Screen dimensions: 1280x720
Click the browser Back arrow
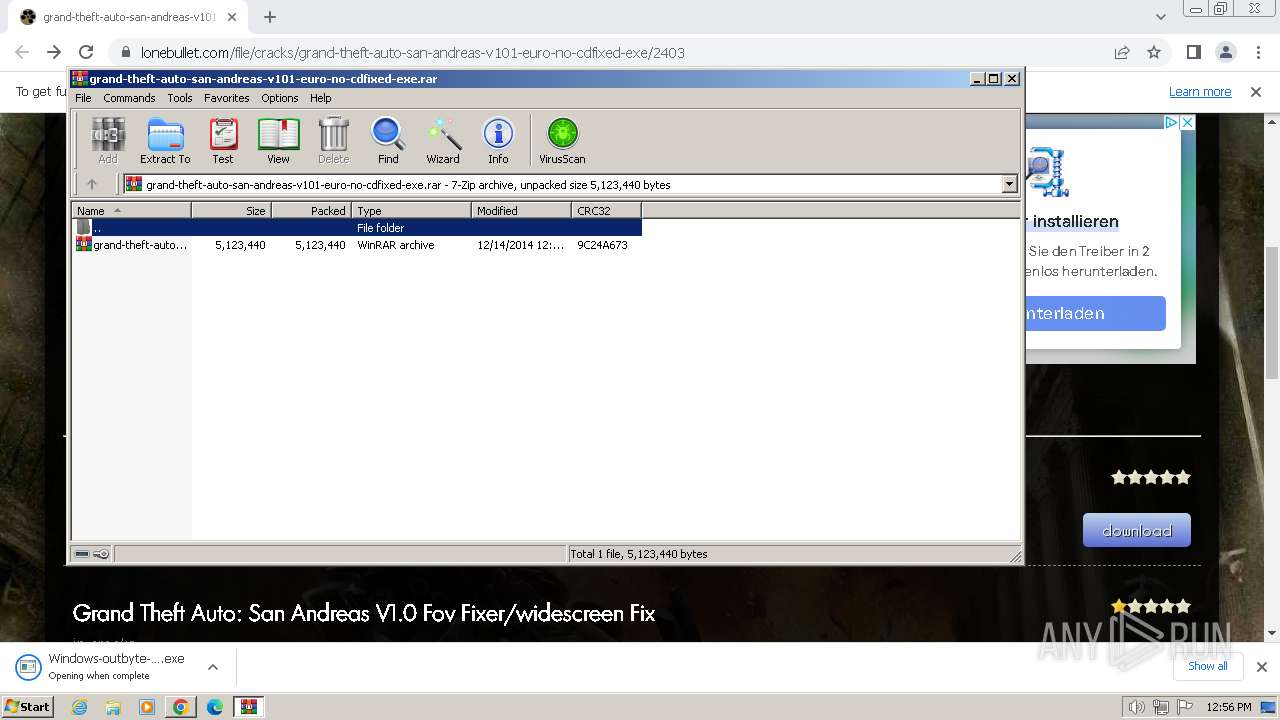[22, 52]
